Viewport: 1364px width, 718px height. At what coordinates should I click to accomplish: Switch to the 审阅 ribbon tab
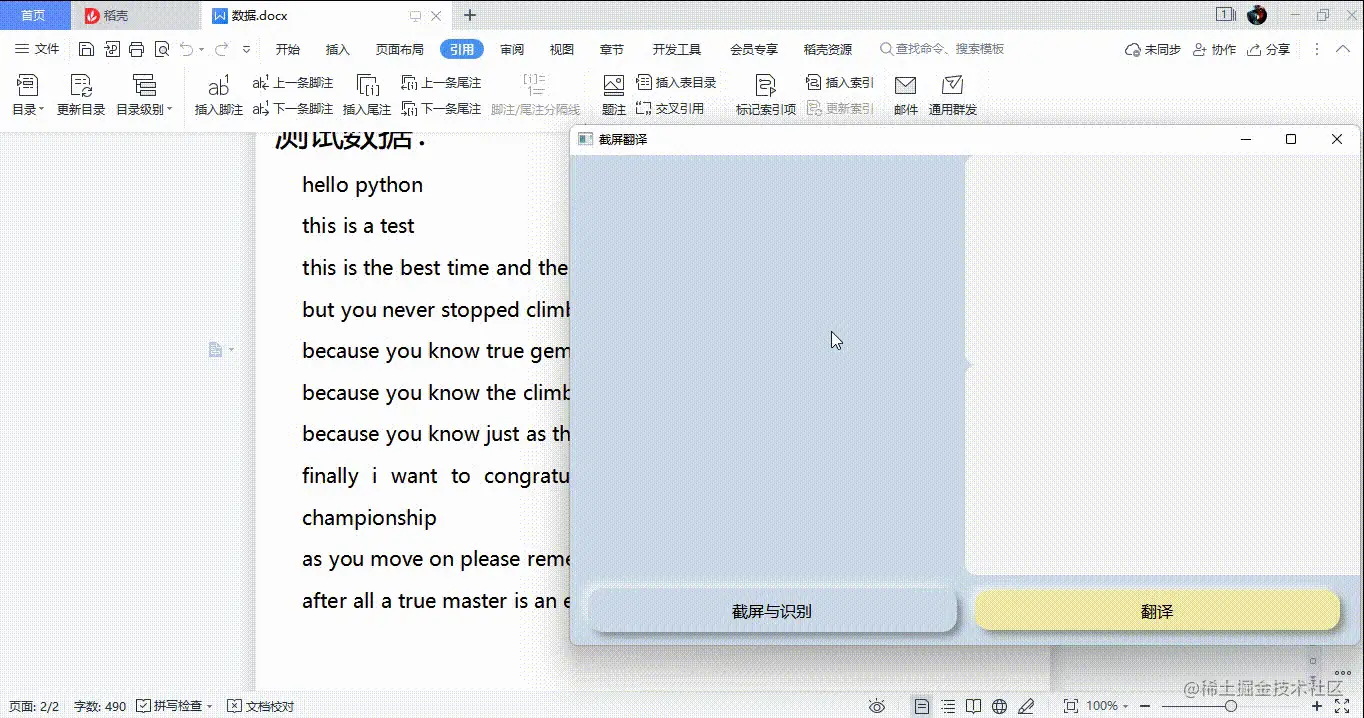[x=512, y=49]
